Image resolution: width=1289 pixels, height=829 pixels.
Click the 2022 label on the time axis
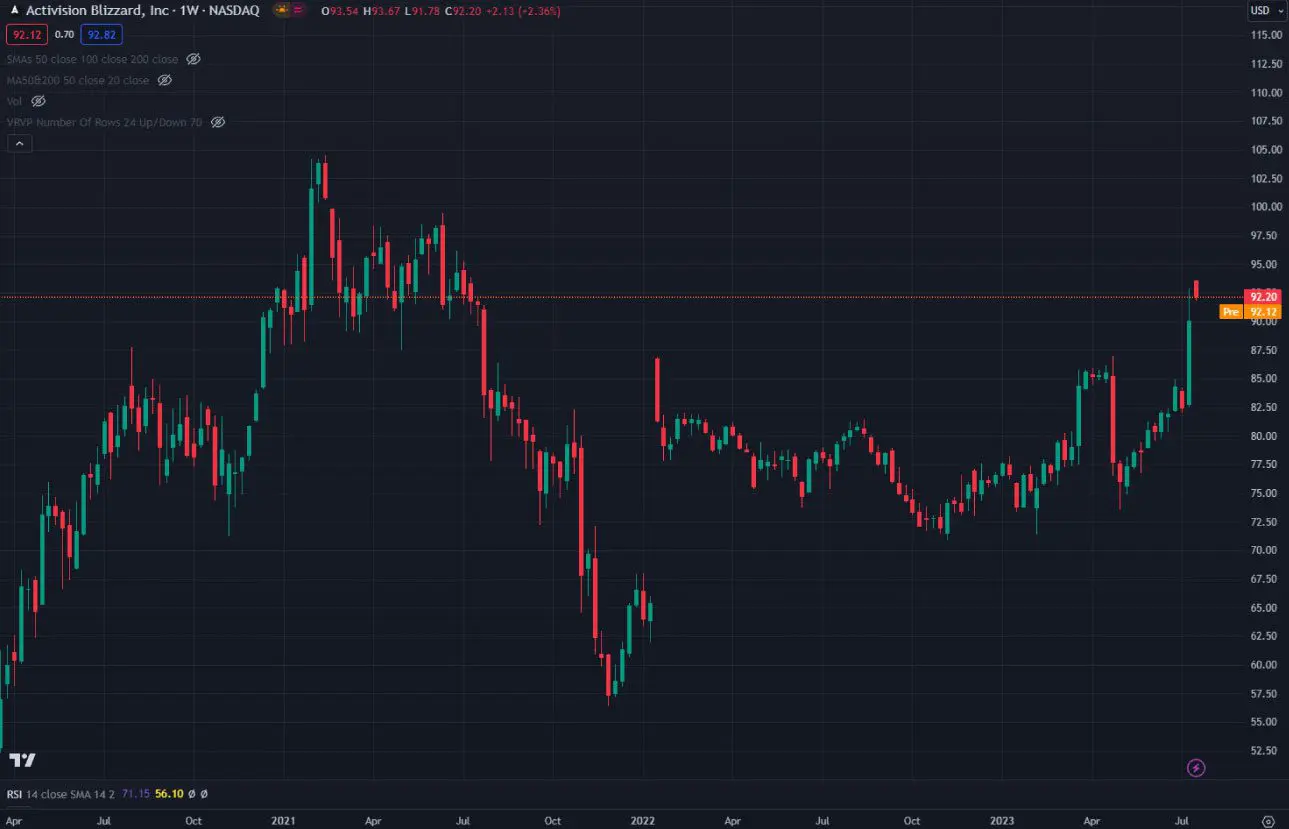coord(642,820)
